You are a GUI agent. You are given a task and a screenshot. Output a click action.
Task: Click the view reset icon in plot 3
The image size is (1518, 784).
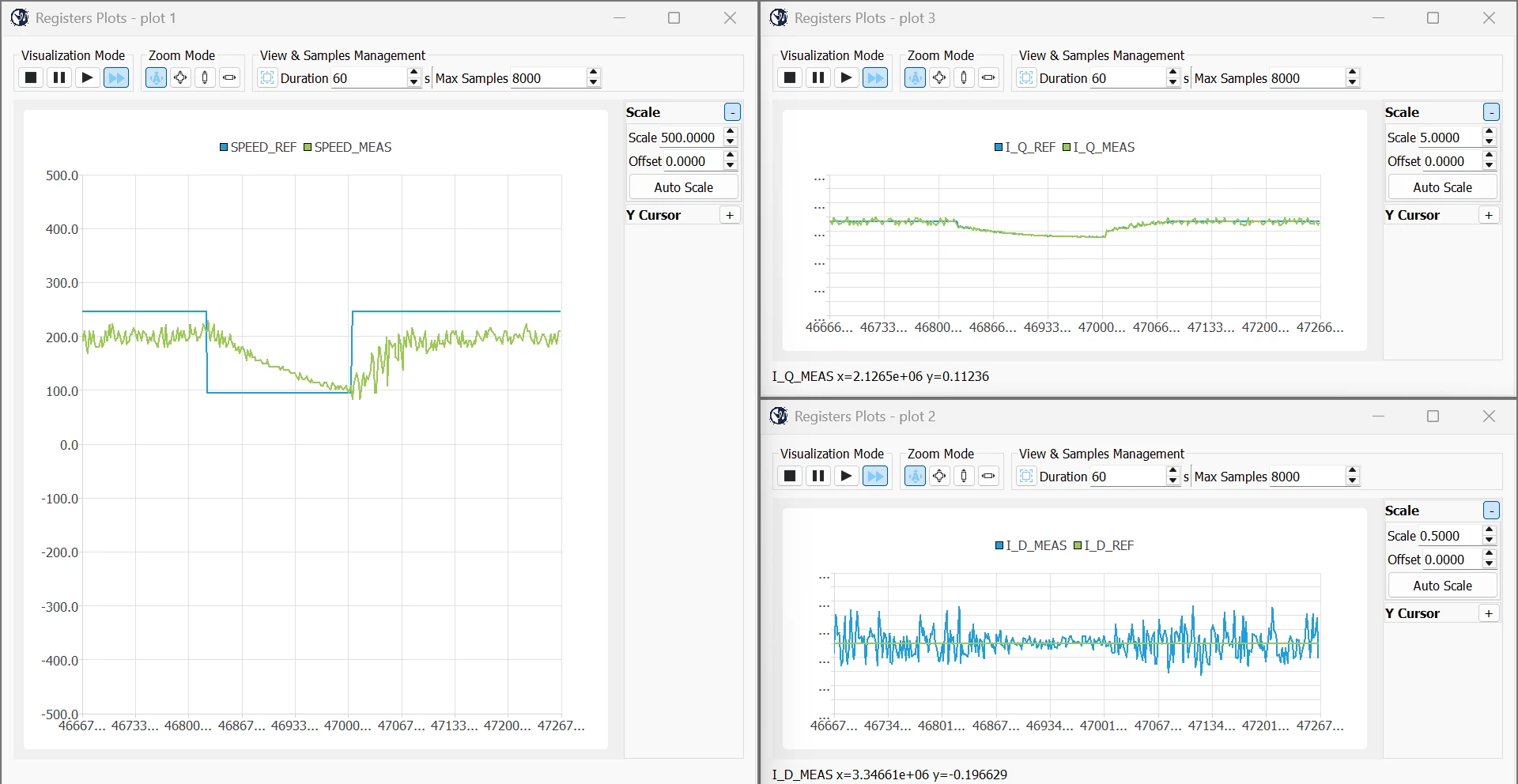(1026, 77)
